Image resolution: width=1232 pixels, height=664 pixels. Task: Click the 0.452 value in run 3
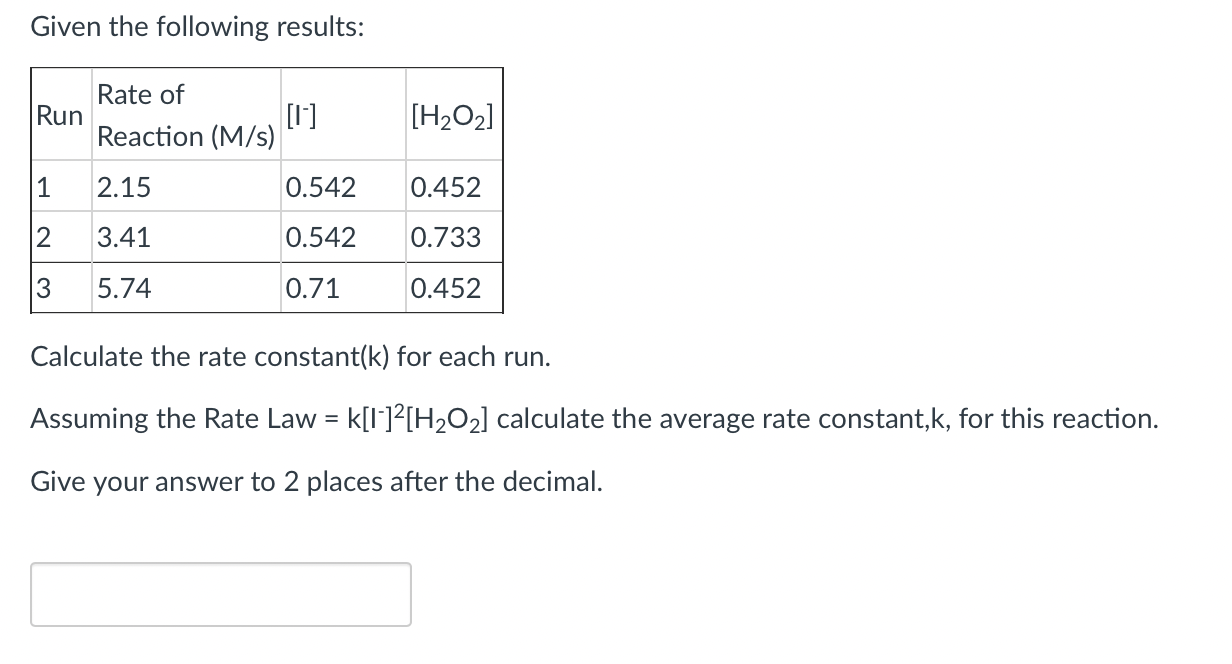click(446, 289)
